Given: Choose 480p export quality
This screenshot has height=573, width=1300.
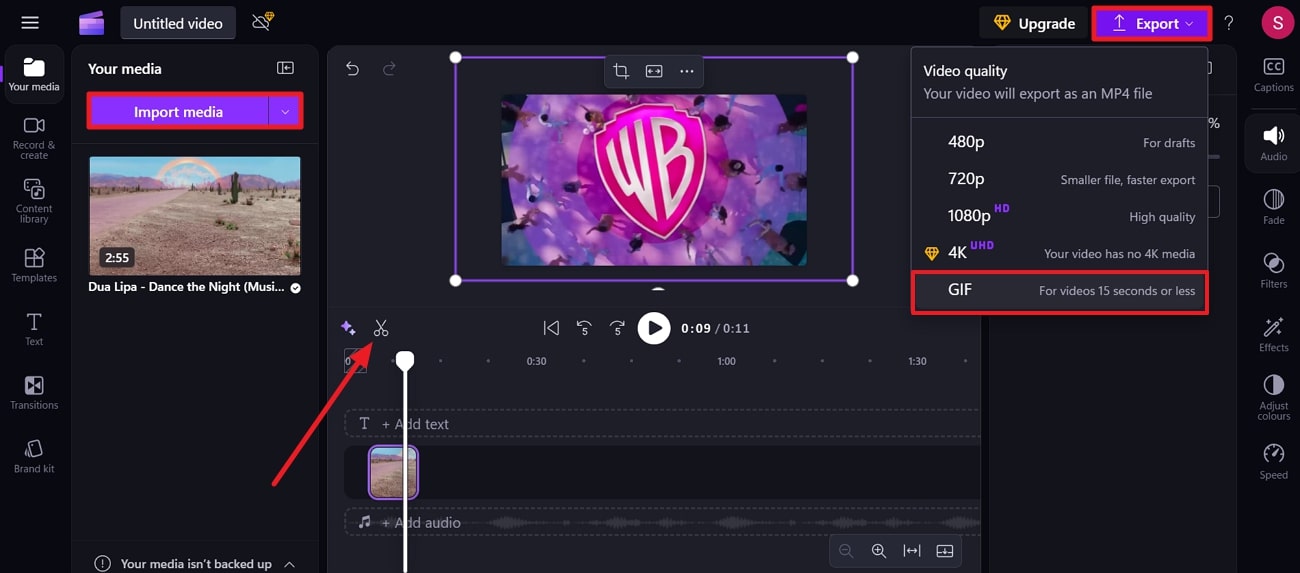Looking at the screenshot, I should 1060,142.
